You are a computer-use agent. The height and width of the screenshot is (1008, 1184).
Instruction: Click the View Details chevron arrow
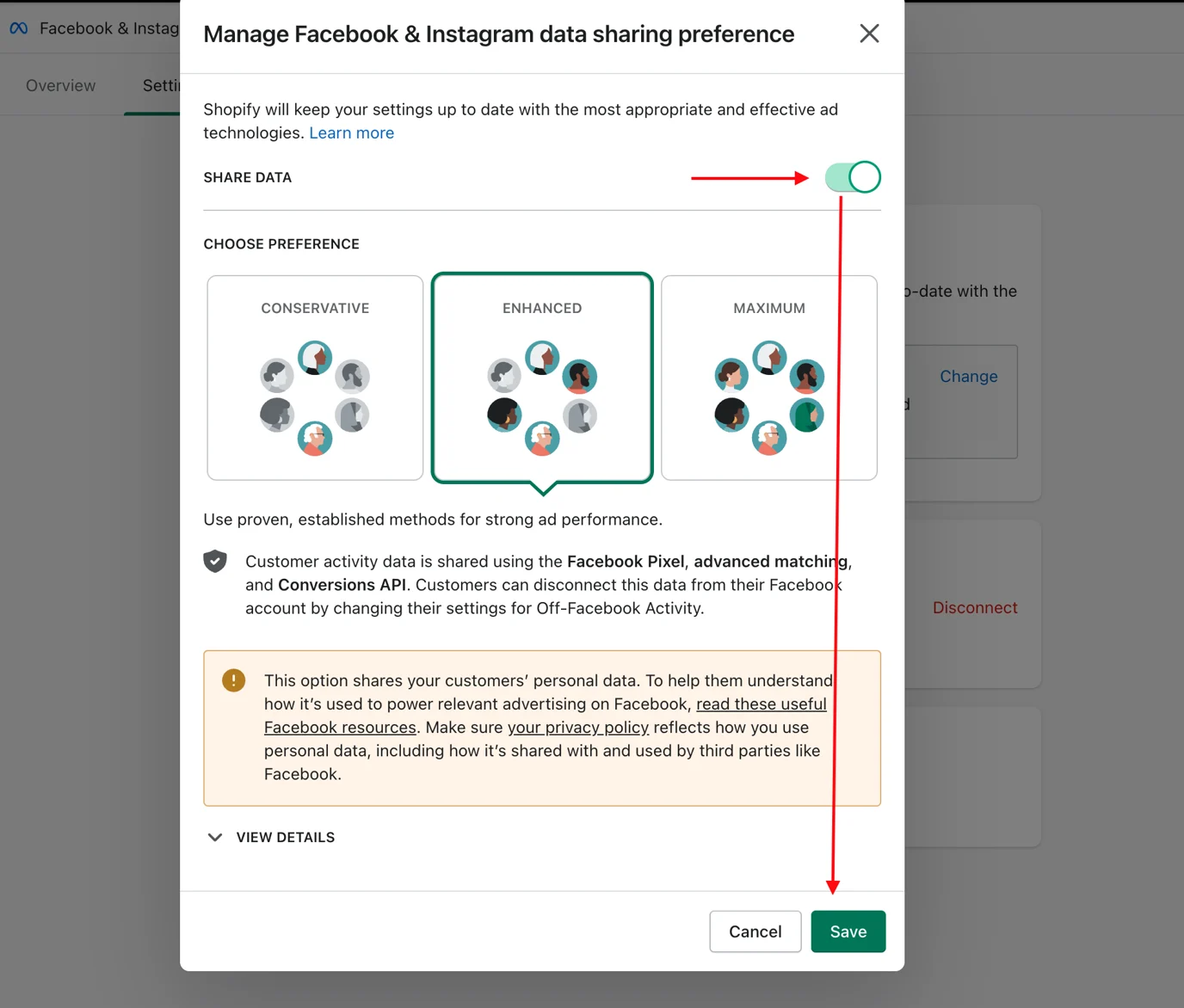click(x=215, y=838)
